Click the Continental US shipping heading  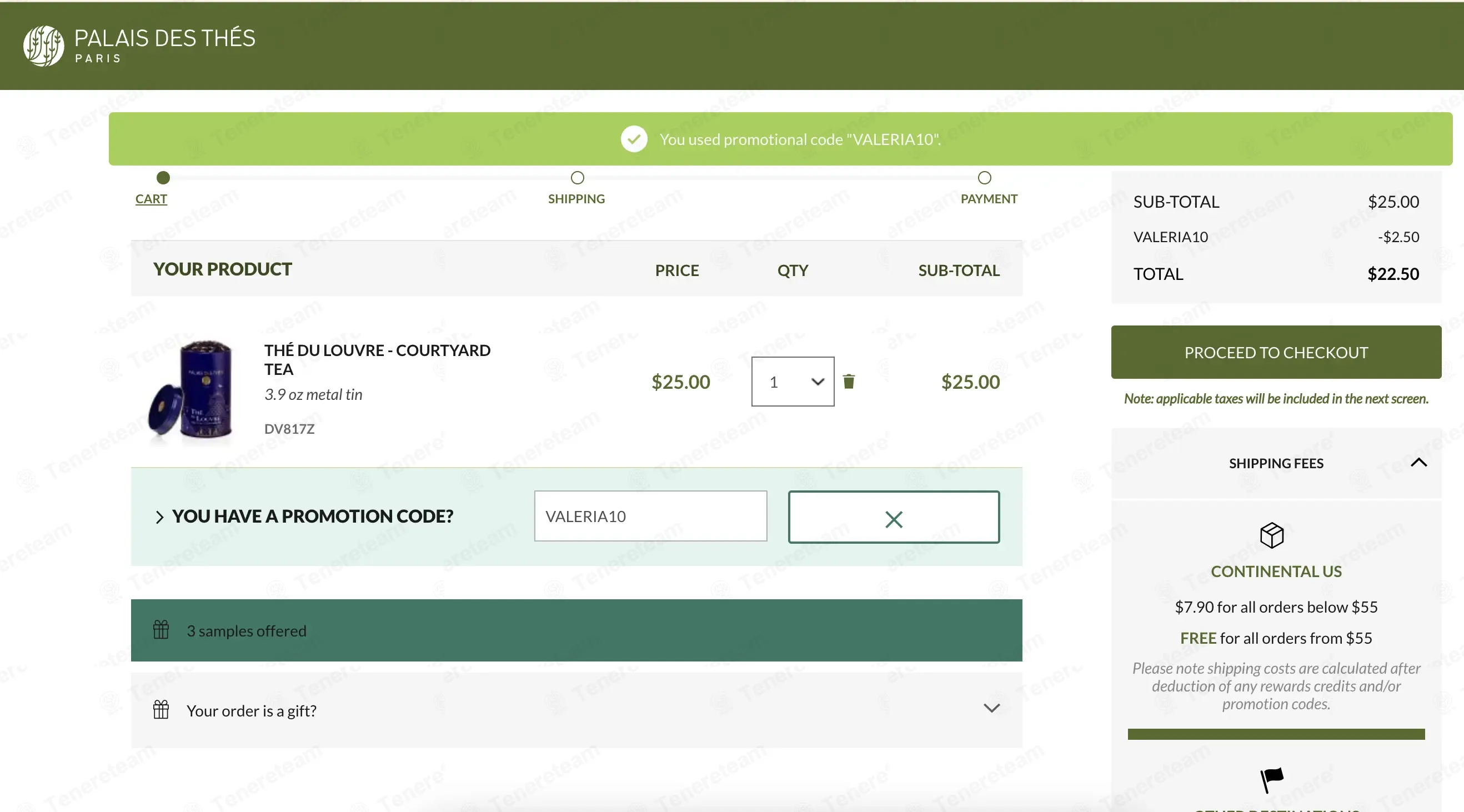1276,571
